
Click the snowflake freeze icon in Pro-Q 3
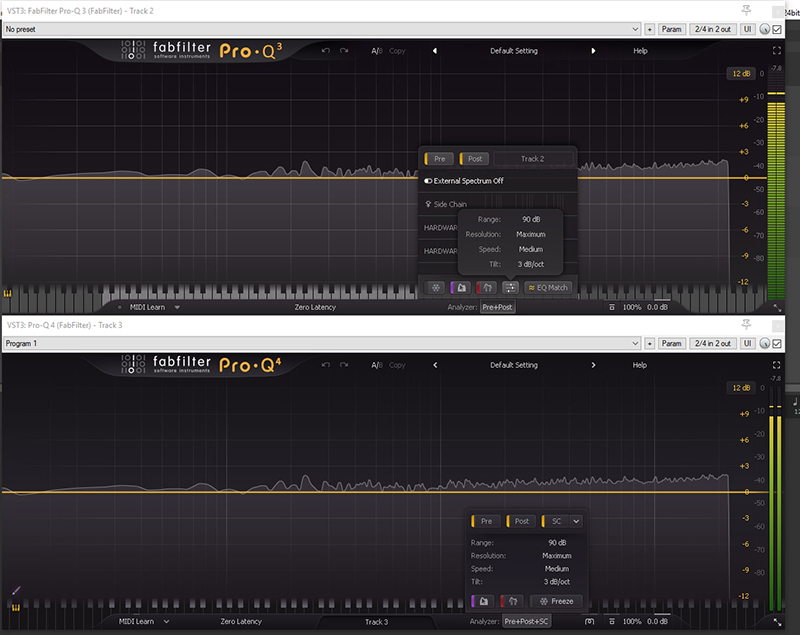pos(435,288)
